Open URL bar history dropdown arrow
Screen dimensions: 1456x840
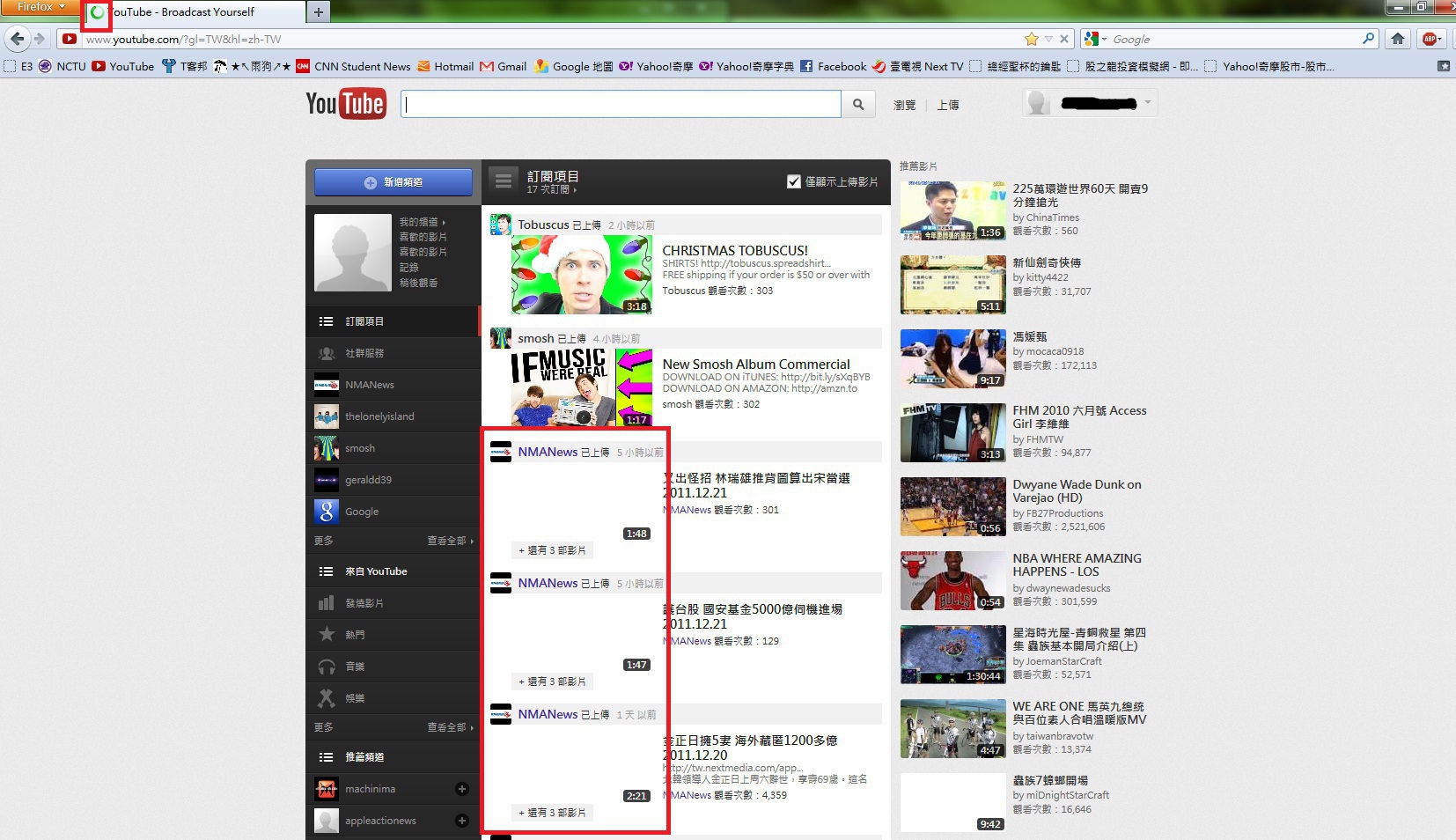click(1048, 39)
